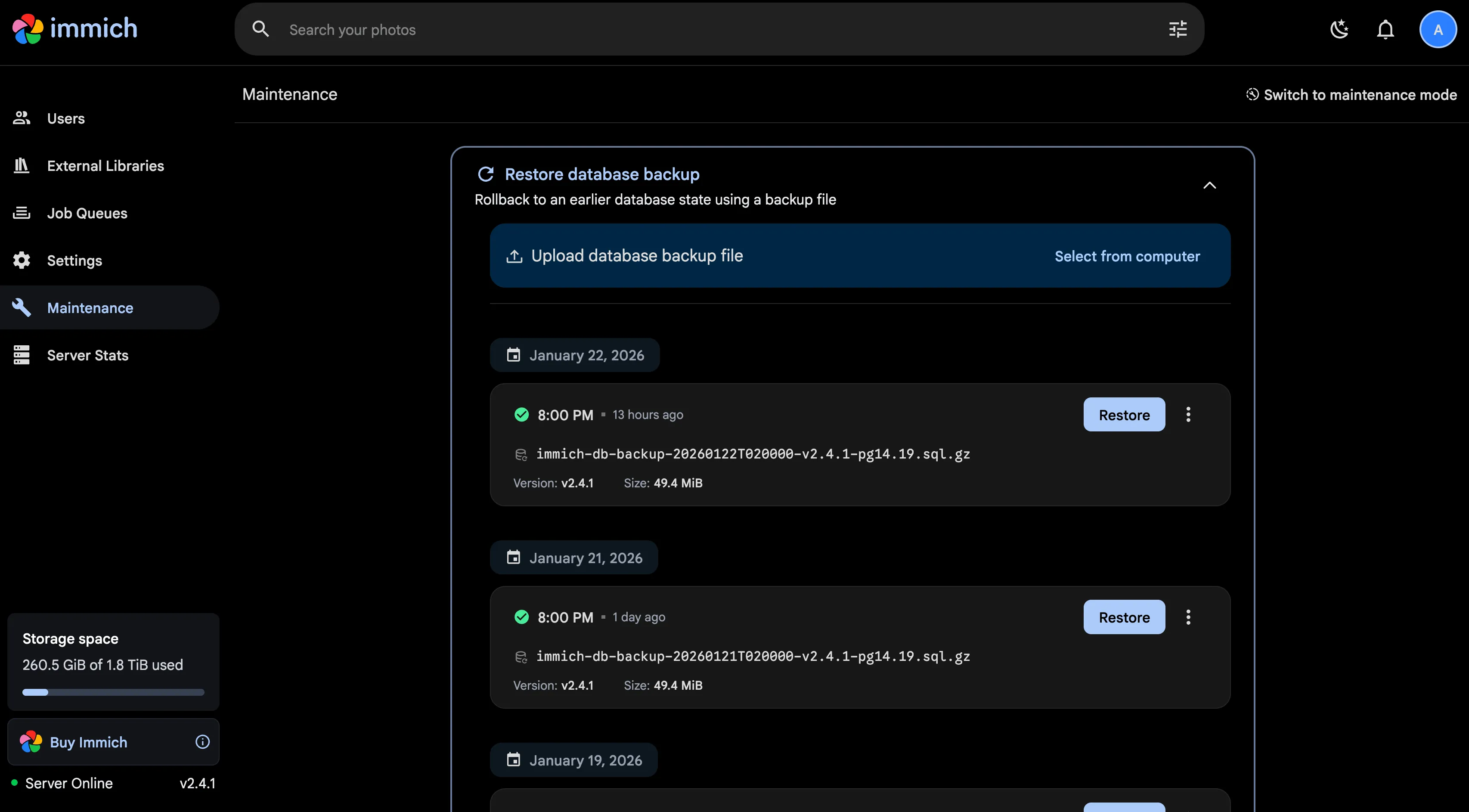The width and height of the screenshot is (1469, 812).
Task: Click Restore on the January 22 backup
Action: click(1123, 415)
